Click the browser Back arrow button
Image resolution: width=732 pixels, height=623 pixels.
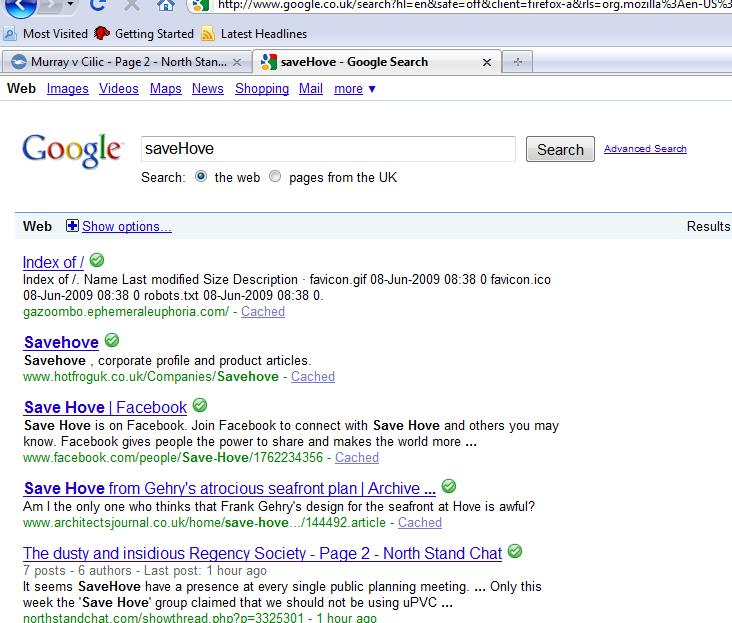pos(19,5)
